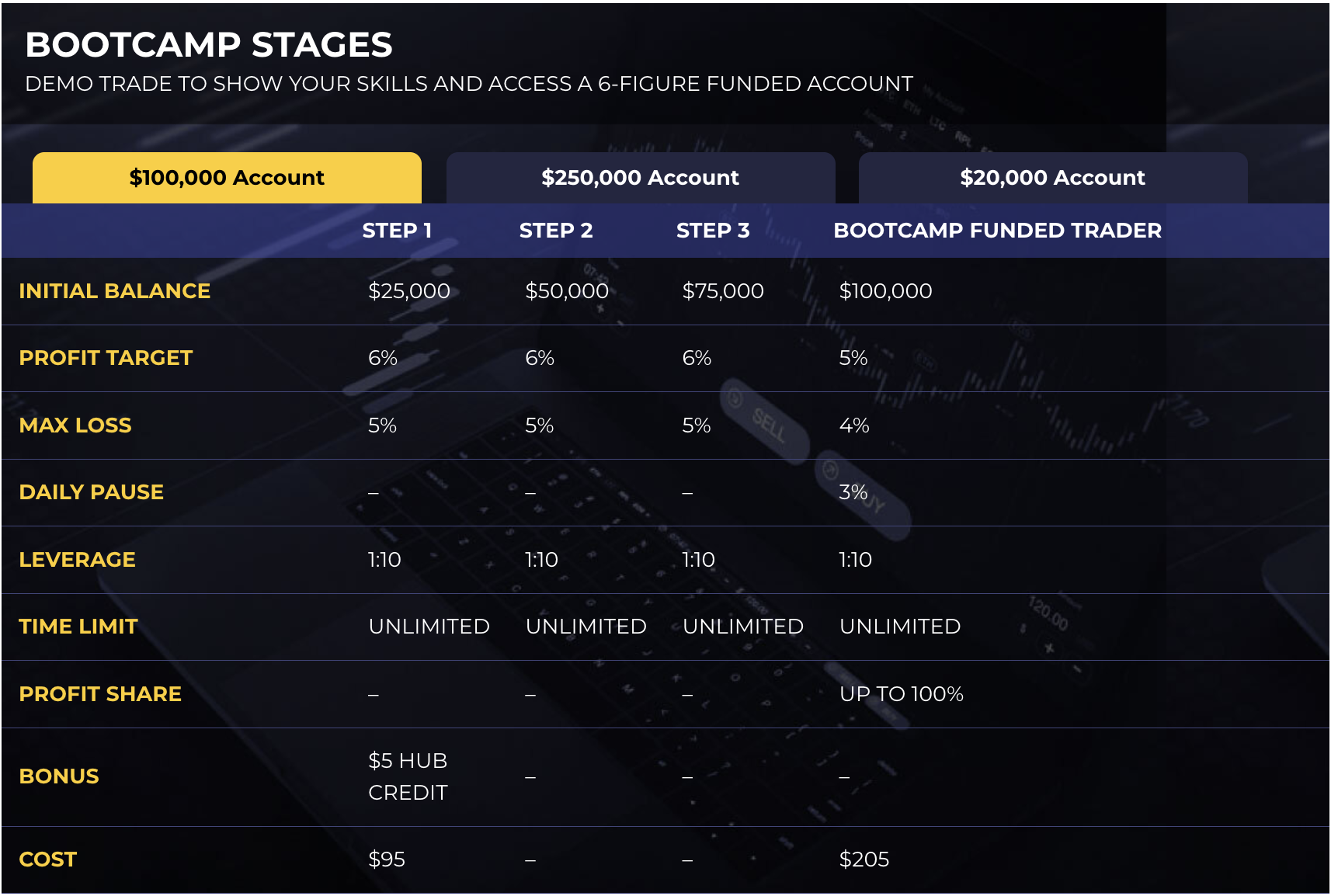Select the $100,000 Account tab
This screenshot has width=1331, height=896.
tap(227, 178)
